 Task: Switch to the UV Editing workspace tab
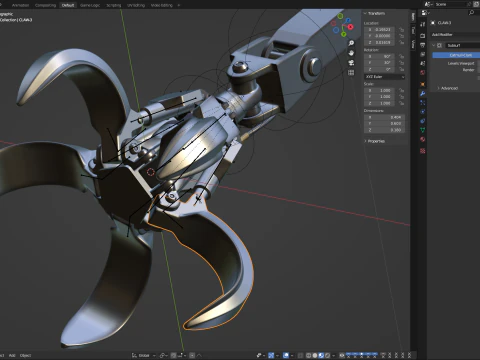(x=136, y=5)
